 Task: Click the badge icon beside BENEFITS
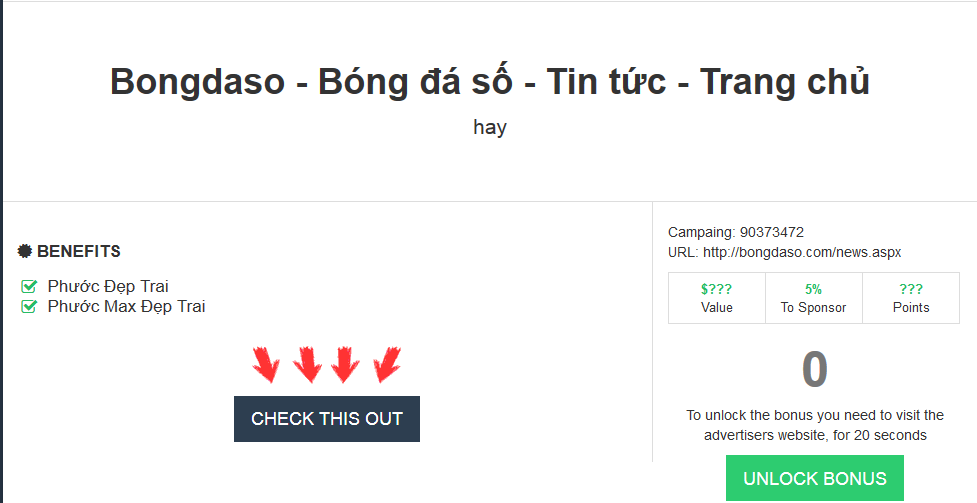(x=25, y=251)
